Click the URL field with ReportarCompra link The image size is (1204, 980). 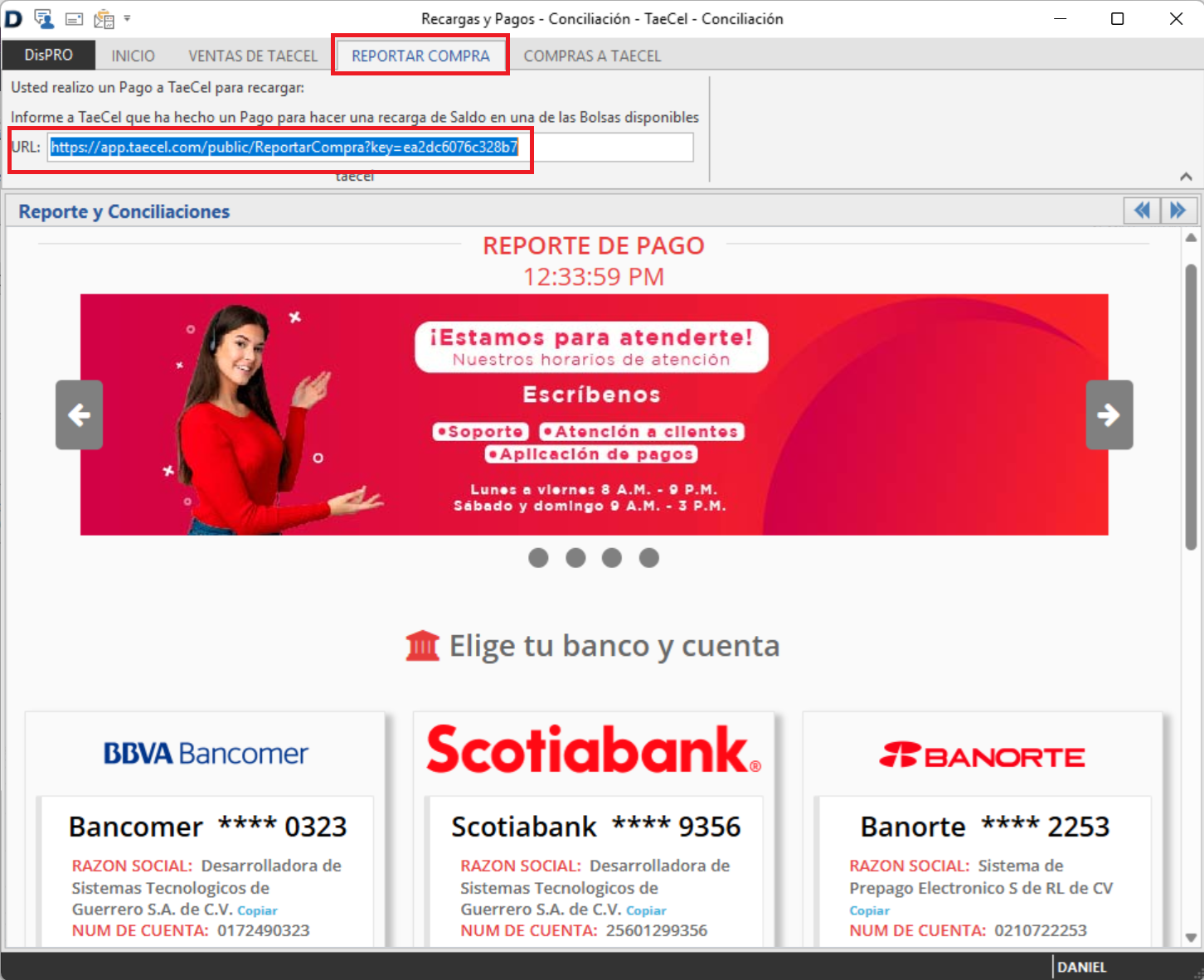[369, 148]
